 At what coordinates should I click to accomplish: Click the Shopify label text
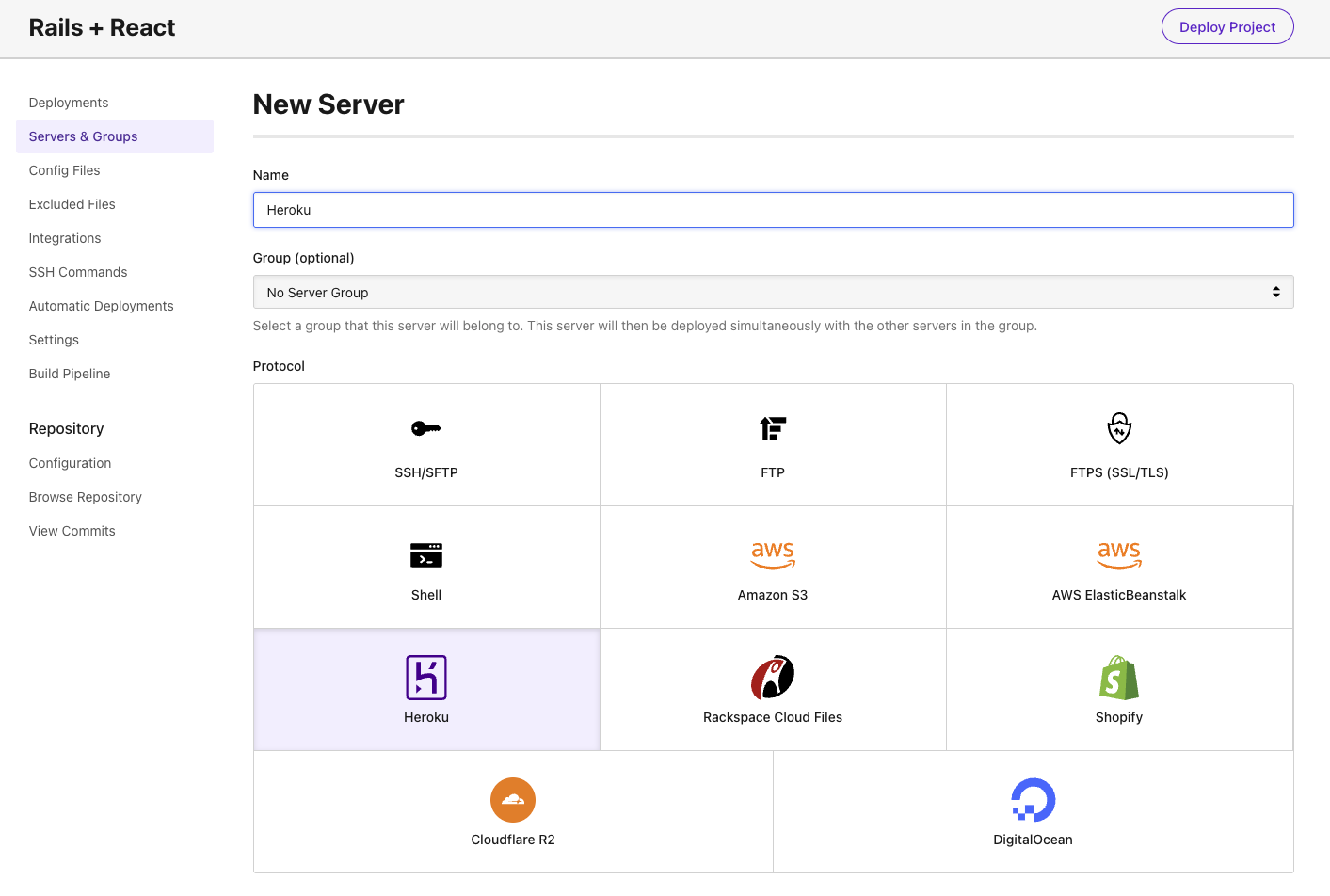(x=1119, y=717)
